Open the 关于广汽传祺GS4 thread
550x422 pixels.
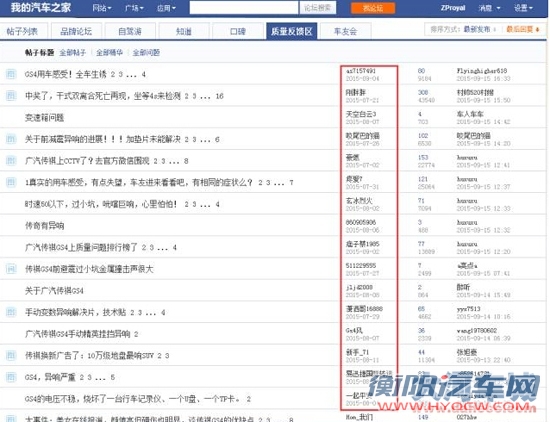[x=54, y=290]
